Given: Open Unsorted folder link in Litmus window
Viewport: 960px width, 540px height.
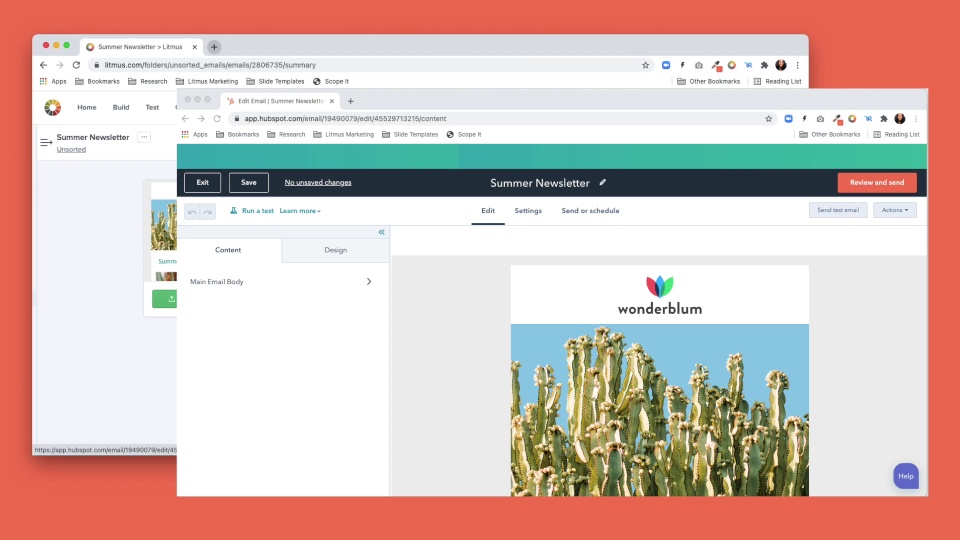Looking at the screenshot, I should coord(71,149).
